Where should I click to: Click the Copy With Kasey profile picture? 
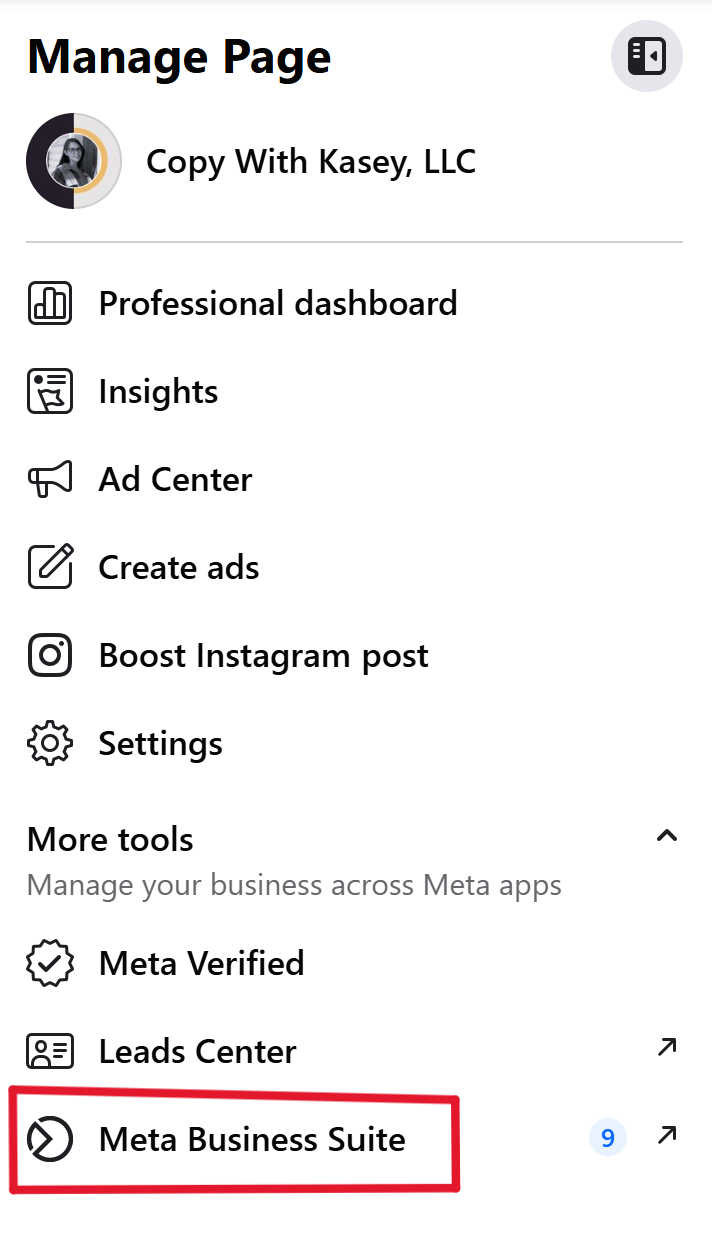(74, 161)
